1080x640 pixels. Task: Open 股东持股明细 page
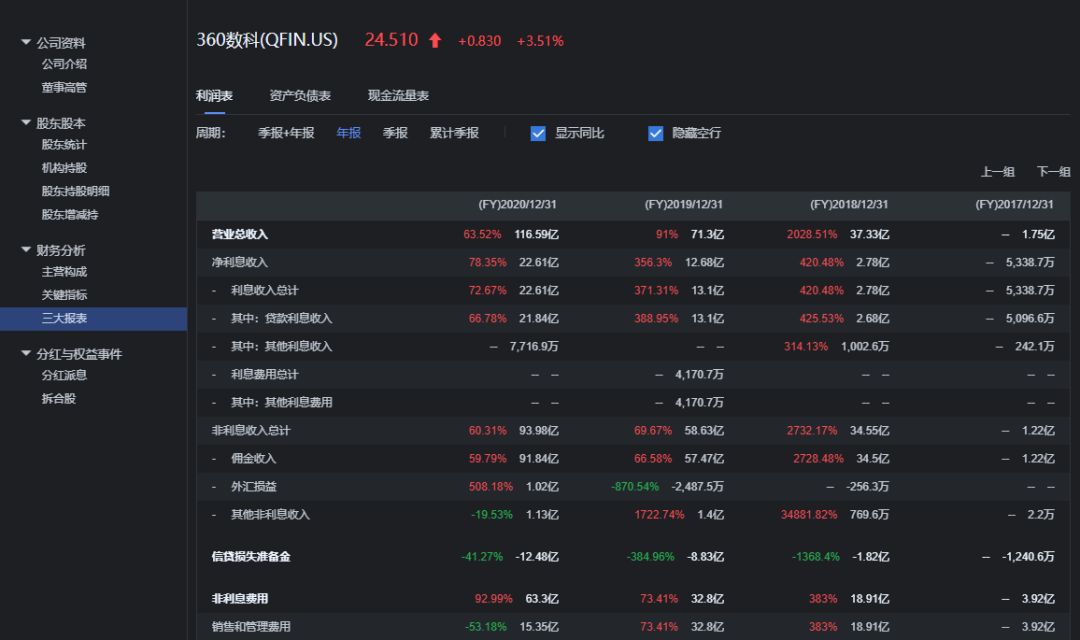click(x=76, y=192)
